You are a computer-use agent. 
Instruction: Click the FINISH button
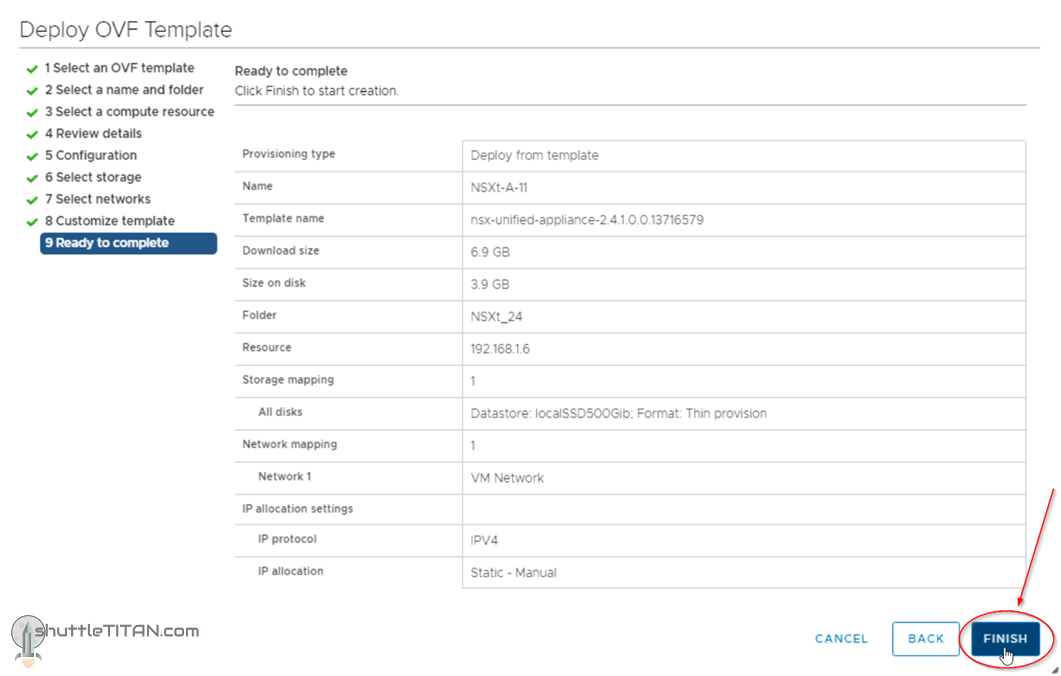(1005, 639)
